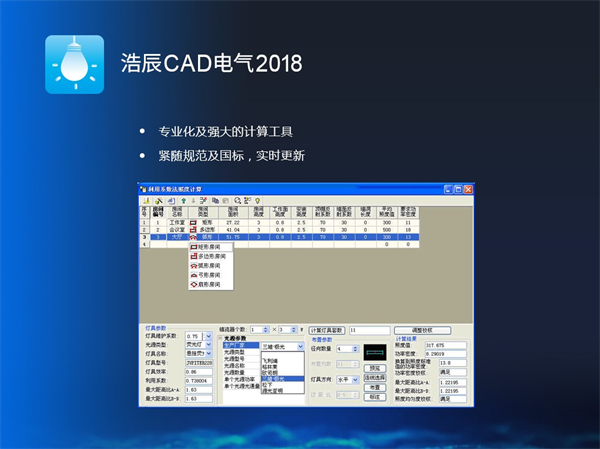Viewport: 600px width, 449px height.
Task: Click the 调整校核 button
Action: point(422,330)
